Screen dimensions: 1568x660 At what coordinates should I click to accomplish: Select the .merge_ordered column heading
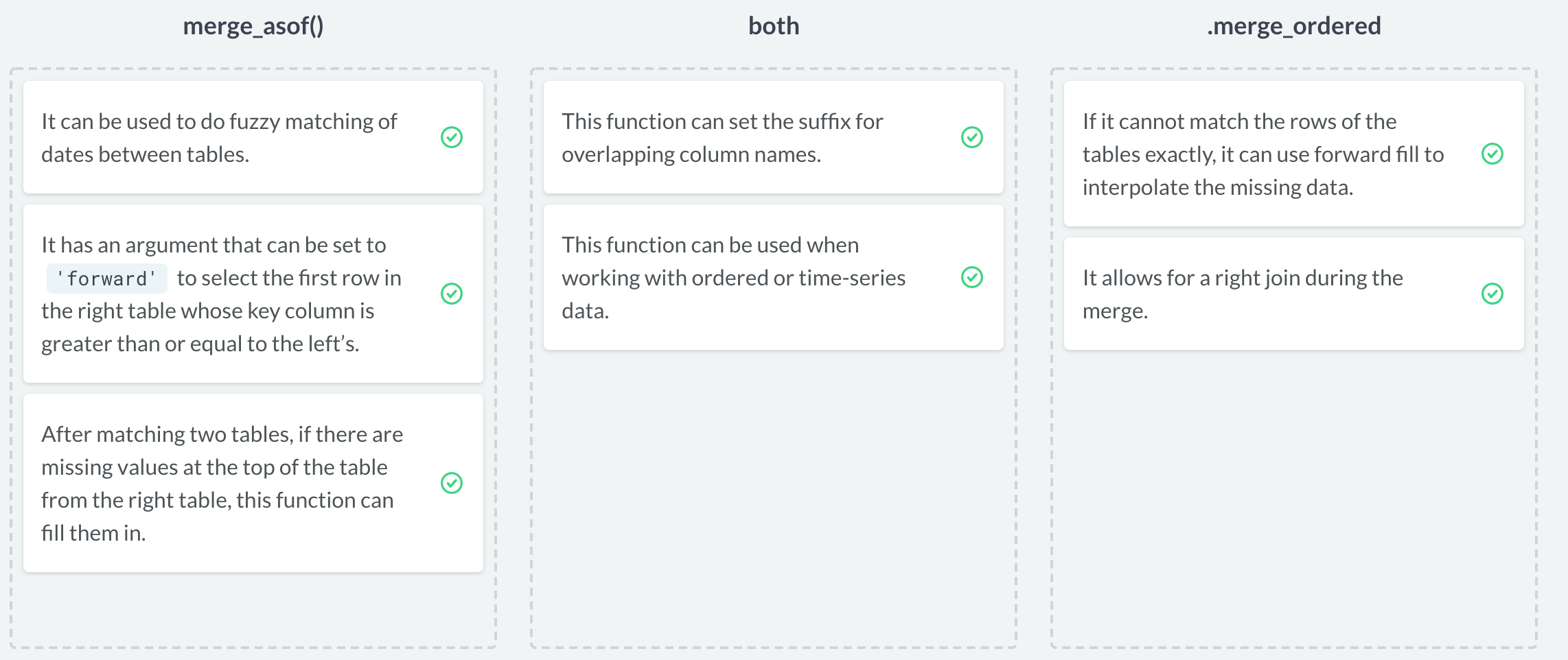point(1293,26)
